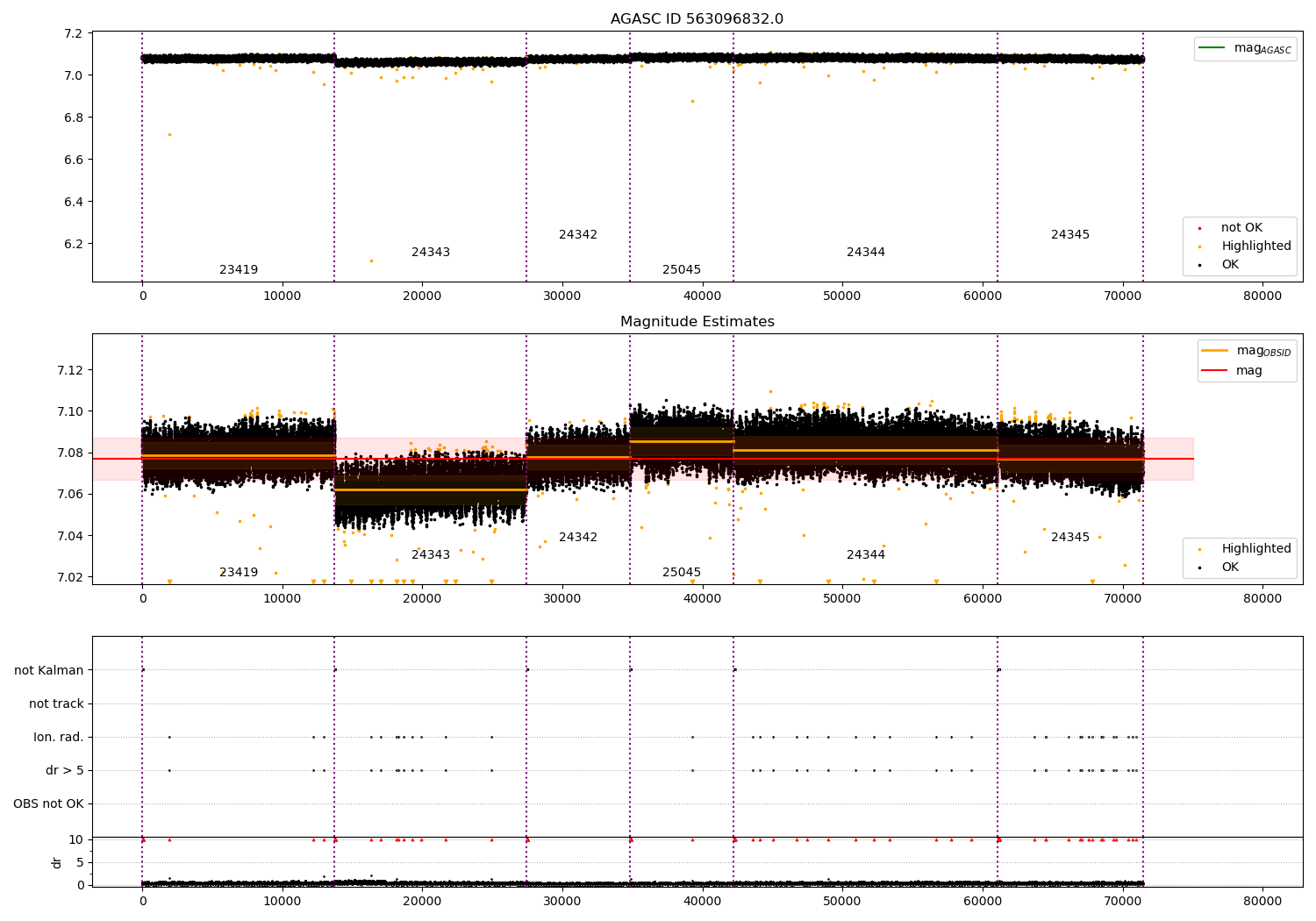Click OBSID label 24345 in the top plot
Image resolution: width=1316 pixels, height=921 pixels.
click(1070, 234)
